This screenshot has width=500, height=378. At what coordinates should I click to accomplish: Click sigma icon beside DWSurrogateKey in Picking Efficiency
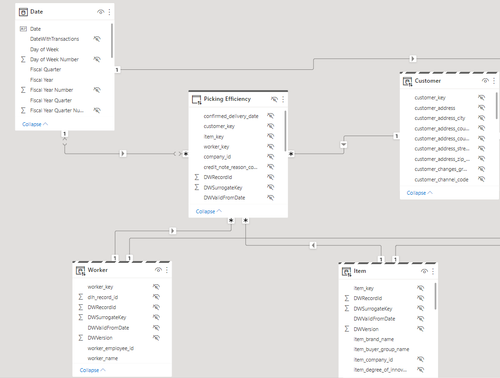click(x=197, y=187)
